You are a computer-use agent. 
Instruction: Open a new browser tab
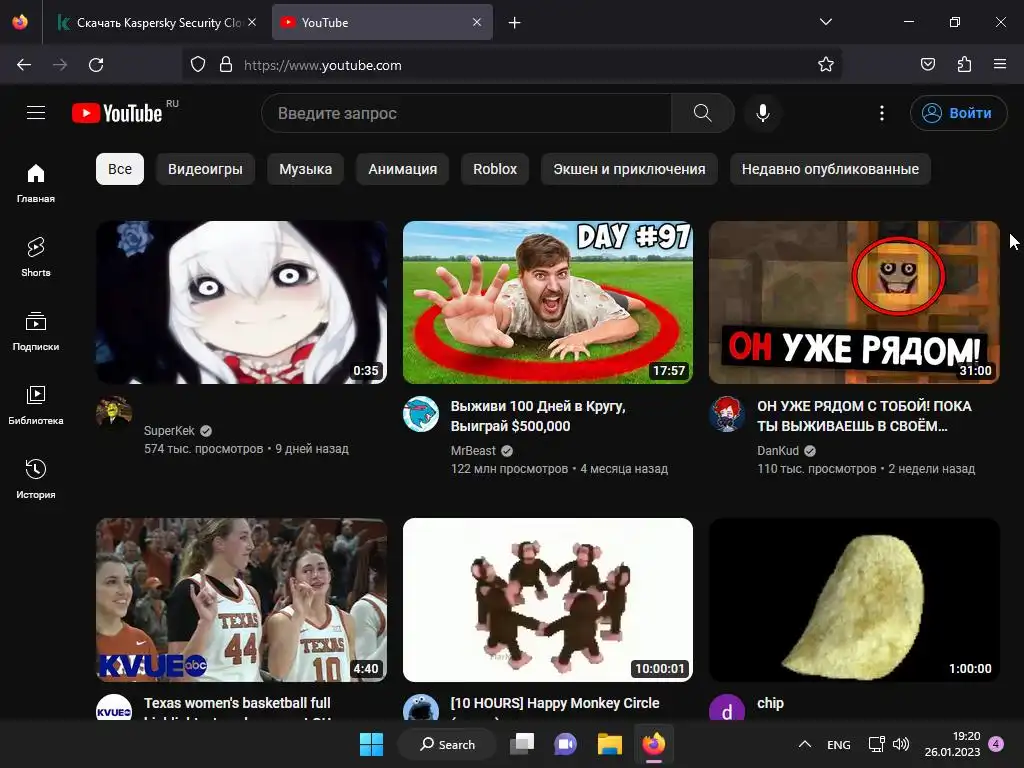(515, 23)
